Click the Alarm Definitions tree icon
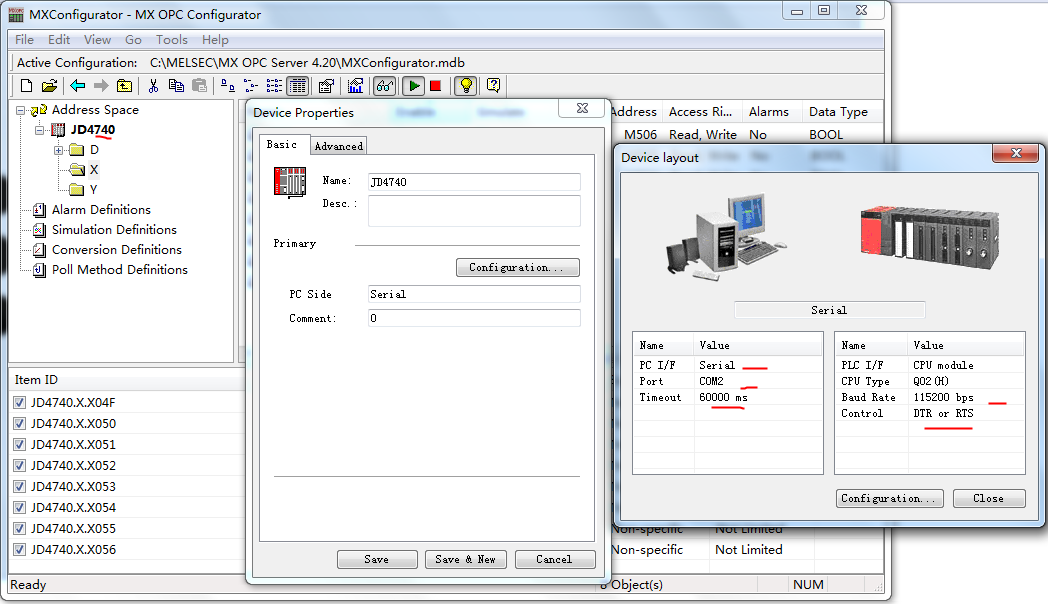Viewport: 1048px width, 604px height. tap(40, 210)
